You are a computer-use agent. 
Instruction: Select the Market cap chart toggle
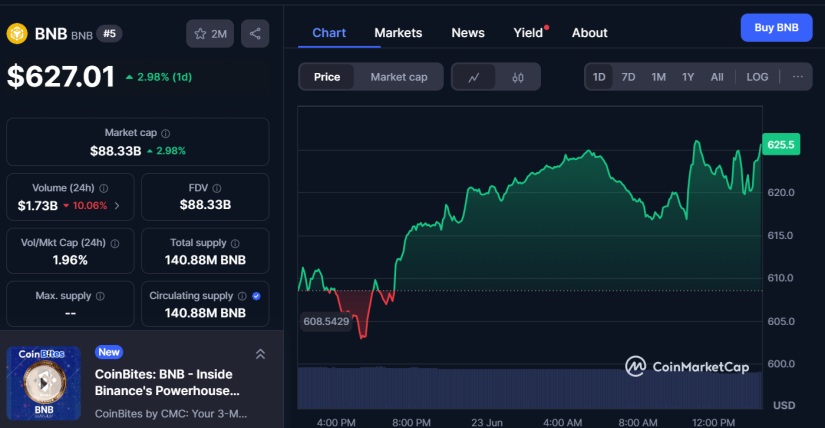(399, 77)
